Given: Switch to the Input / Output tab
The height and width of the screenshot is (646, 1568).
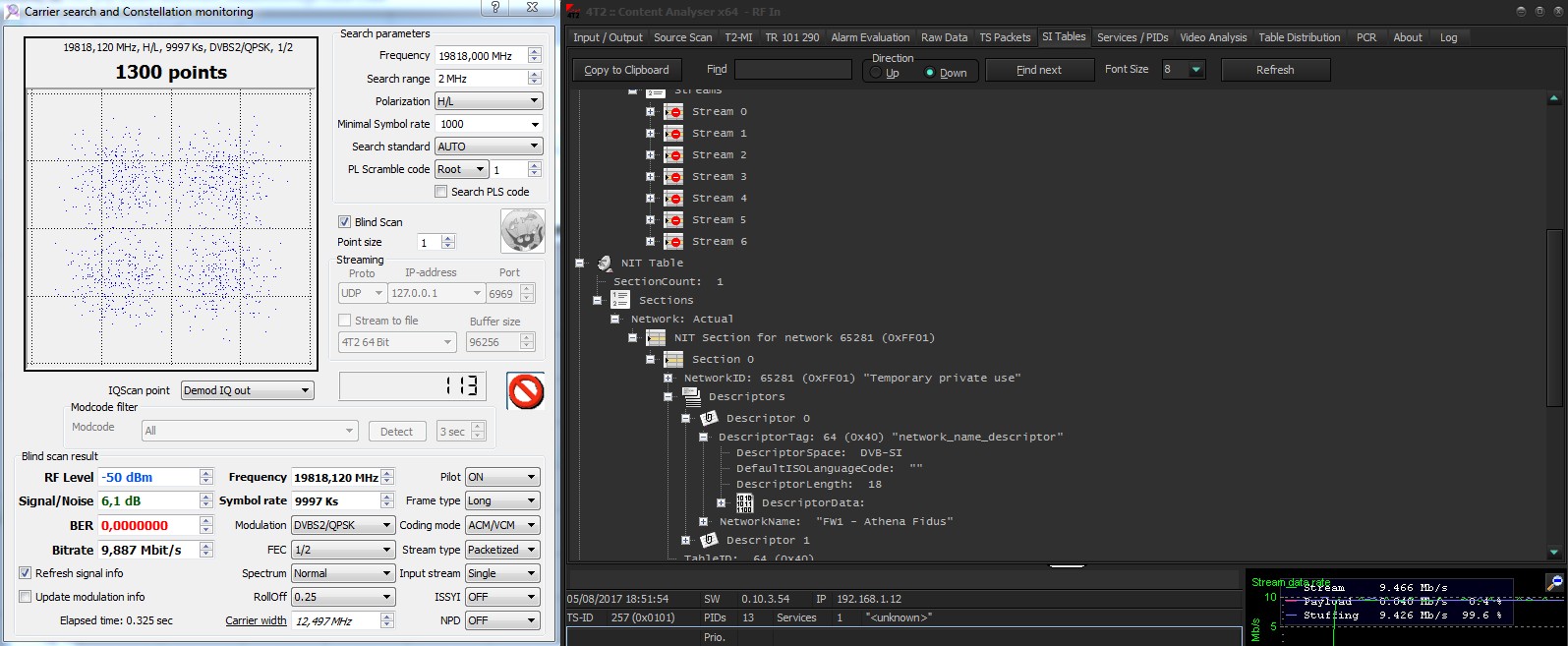Looking at the screenshot, I should pos(608,37).
